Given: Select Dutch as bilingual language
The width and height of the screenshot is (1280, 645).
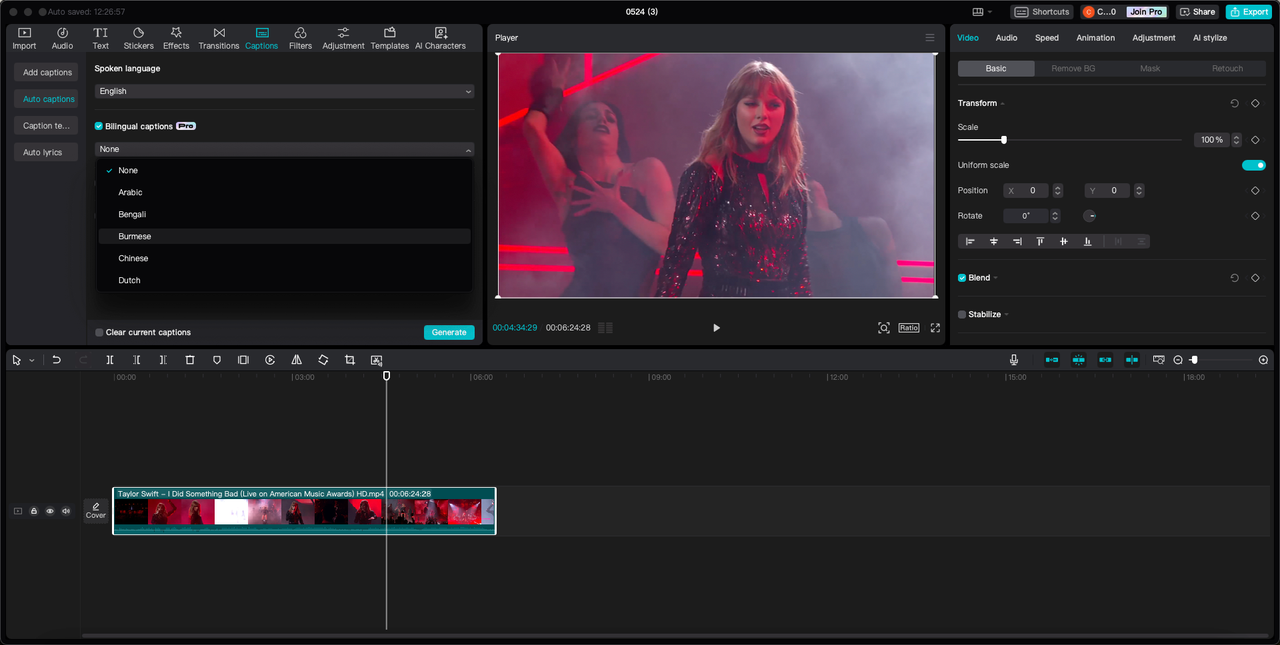Looking at the screenshot, I should 284,280.
